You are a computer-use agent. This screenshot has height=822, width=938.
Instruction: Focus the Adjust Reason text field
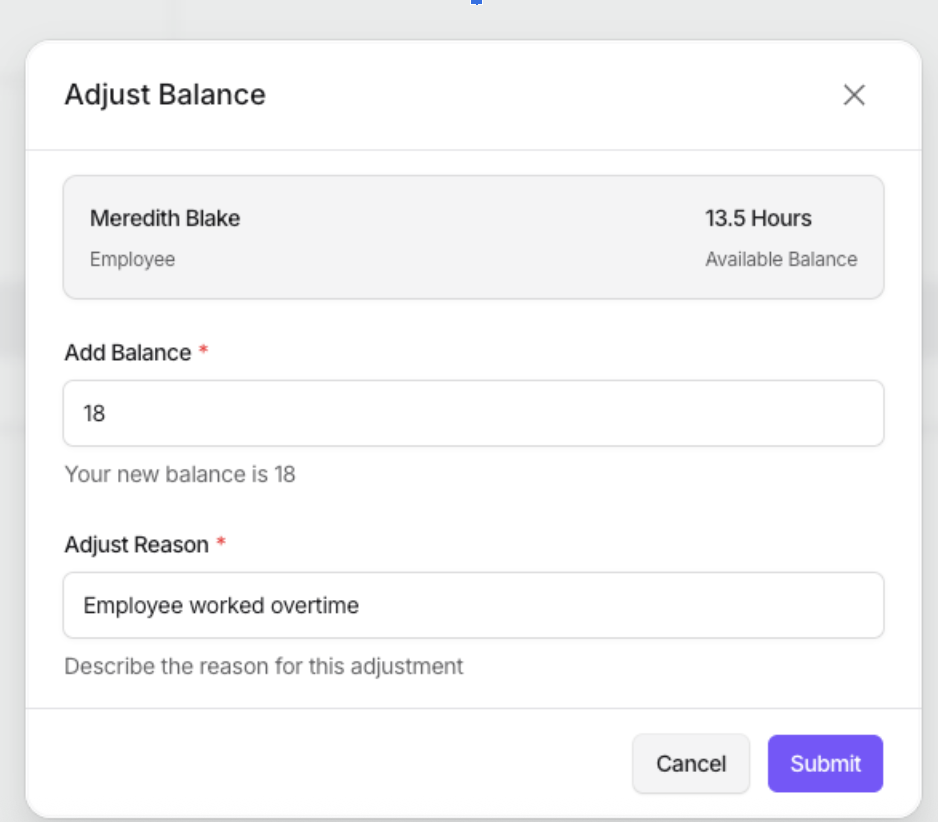[x=473, y=605]
